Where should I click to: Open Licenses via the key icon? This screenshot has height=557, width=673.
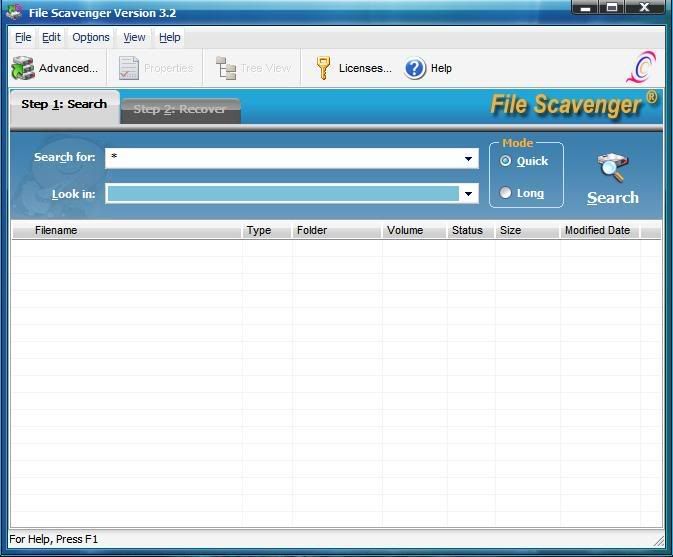coord(323,68)
